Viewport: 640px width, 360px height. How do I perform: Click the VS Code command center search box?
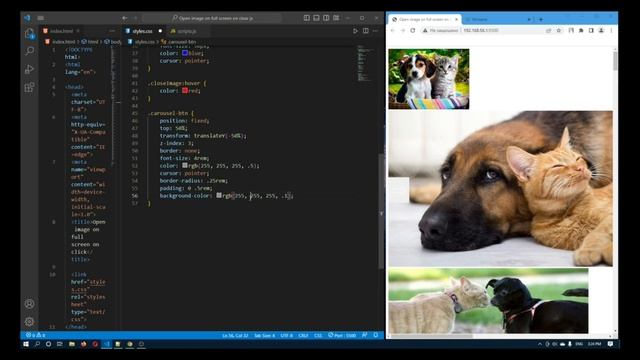(x=212, y=18)
